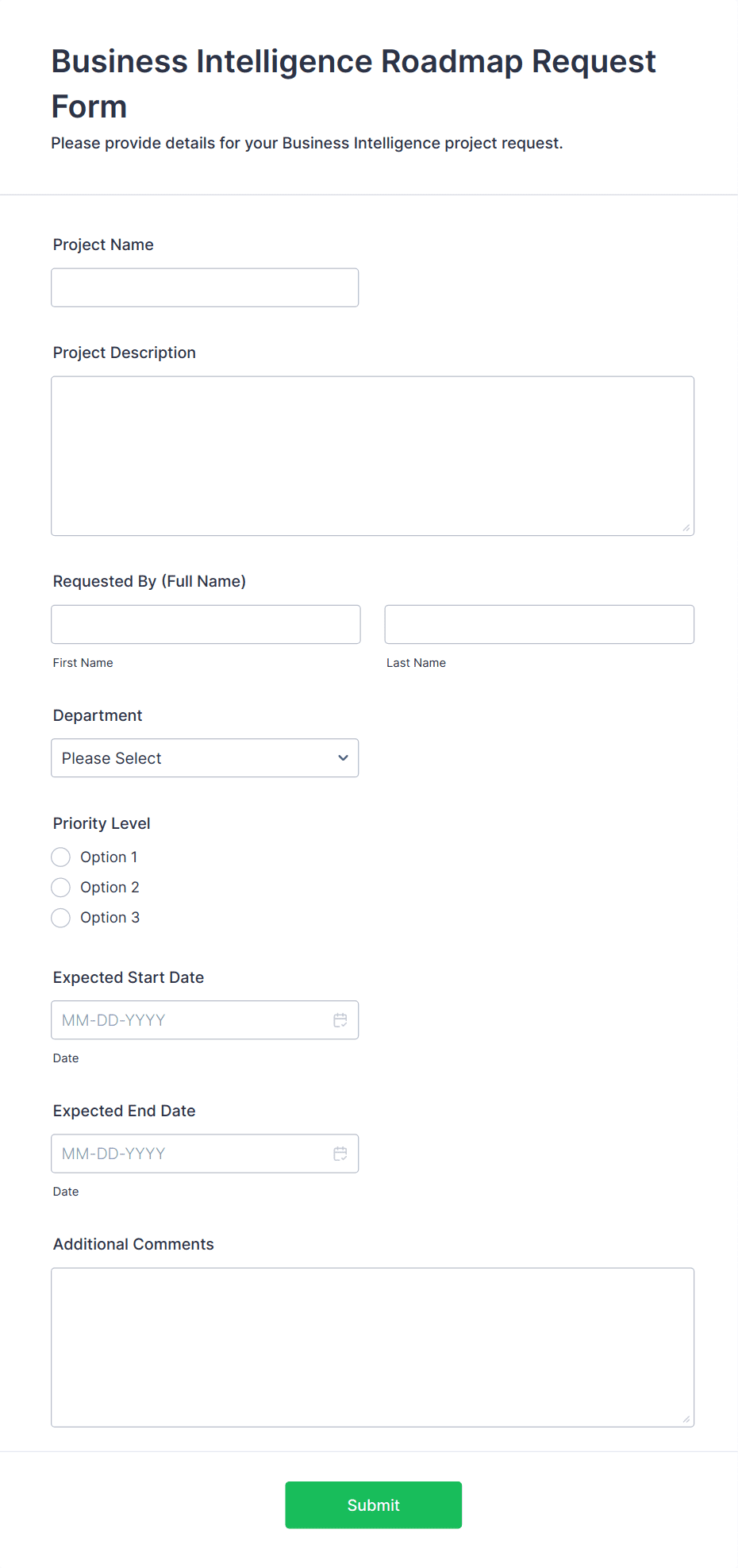Click the Option 1 label text
The height and width of the screenshot is (1568, 738).
(x=109, y=857)
